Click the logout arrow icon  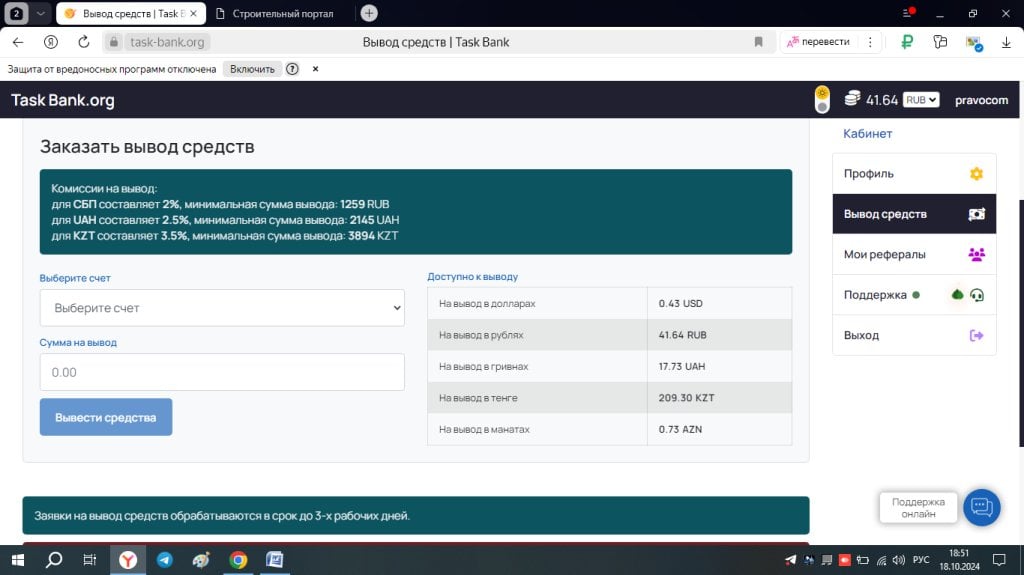coord(976,336)
